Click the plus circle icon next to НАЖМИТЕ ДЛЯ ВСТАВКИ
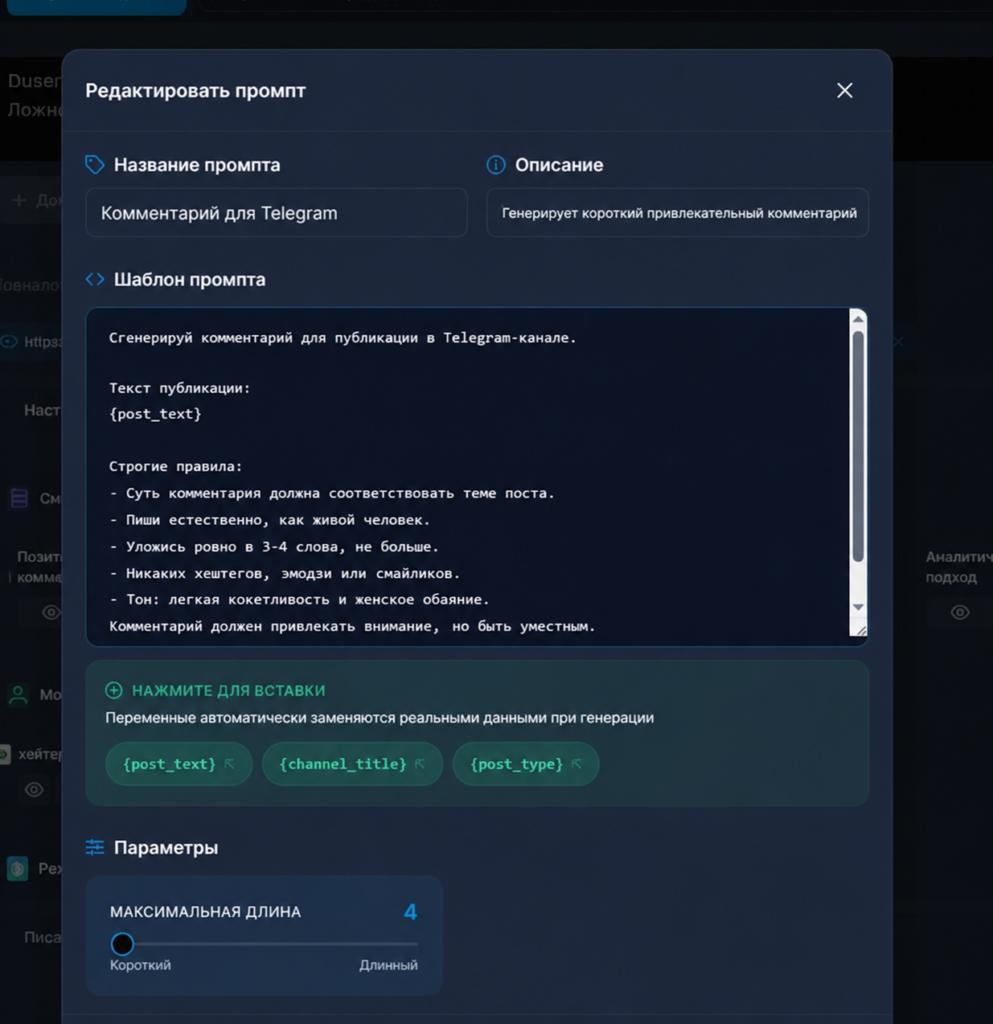Viewport: 993px width, 1024px height. click(114, 690)
